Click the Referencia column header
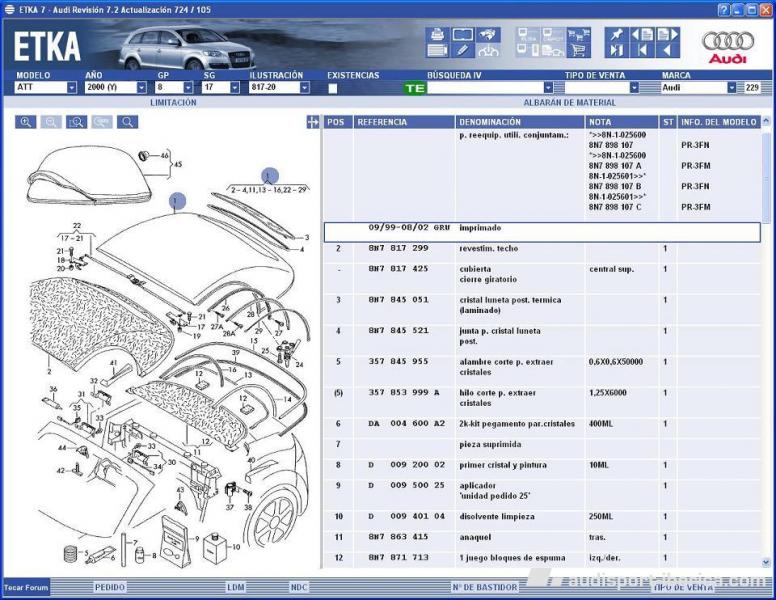Screen dimensions: 776x600 click(x=404, y=122)
